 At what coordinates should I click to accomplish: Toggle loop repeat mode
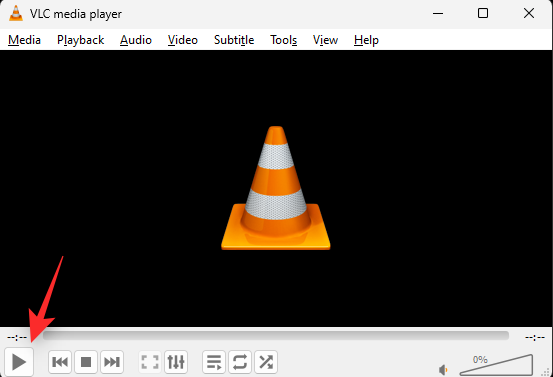[x=240, y=362]
